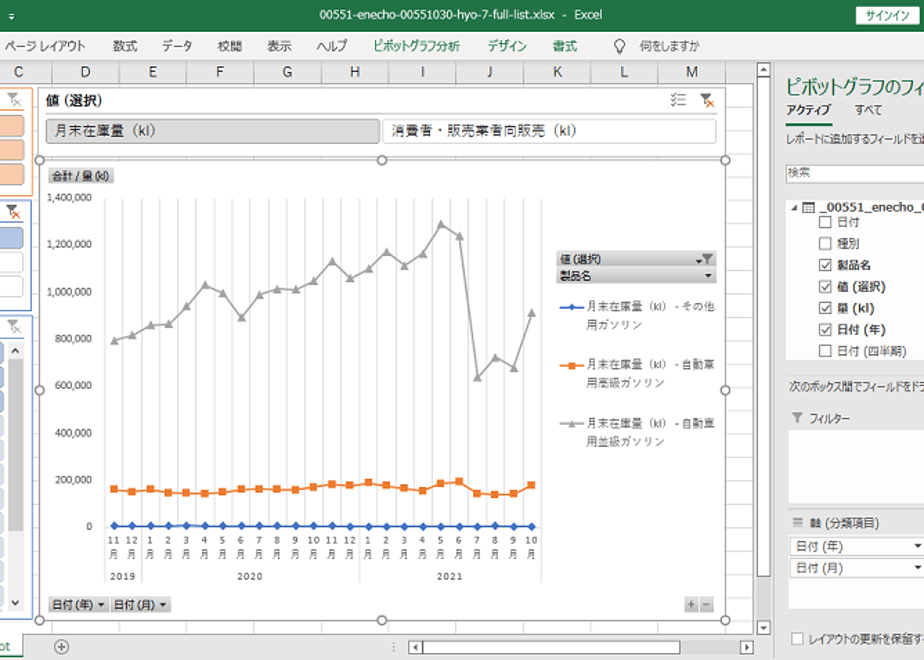Uncheck the 日付 (年) field checkbox

pos(825,329)
